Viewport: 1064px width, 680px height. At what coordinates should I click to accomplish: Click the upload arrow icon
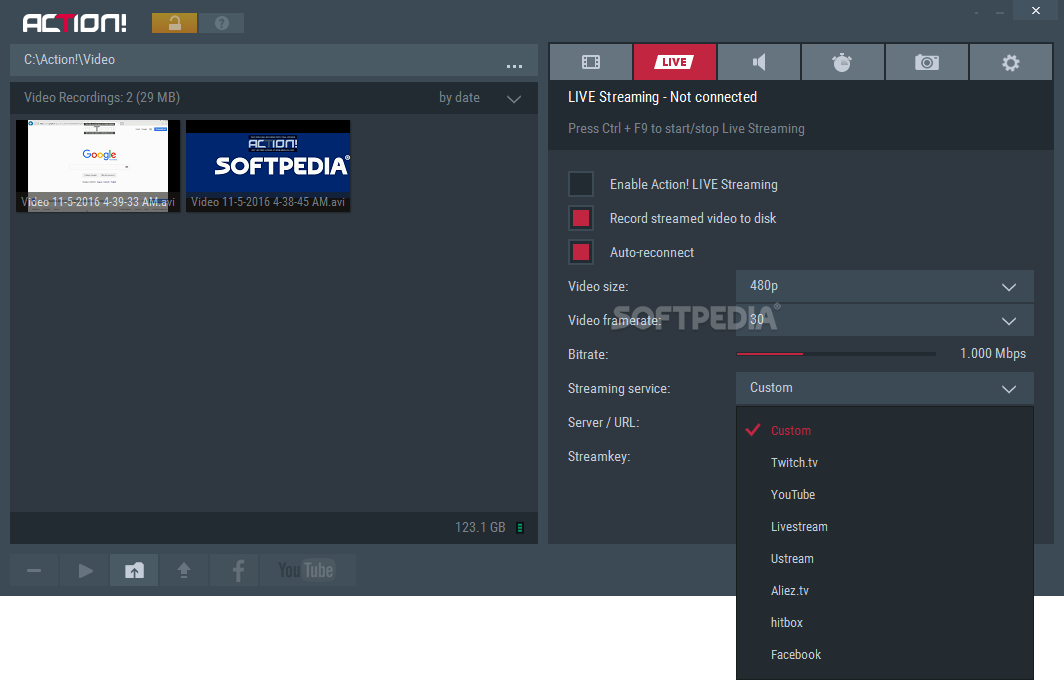click(184, 570)
